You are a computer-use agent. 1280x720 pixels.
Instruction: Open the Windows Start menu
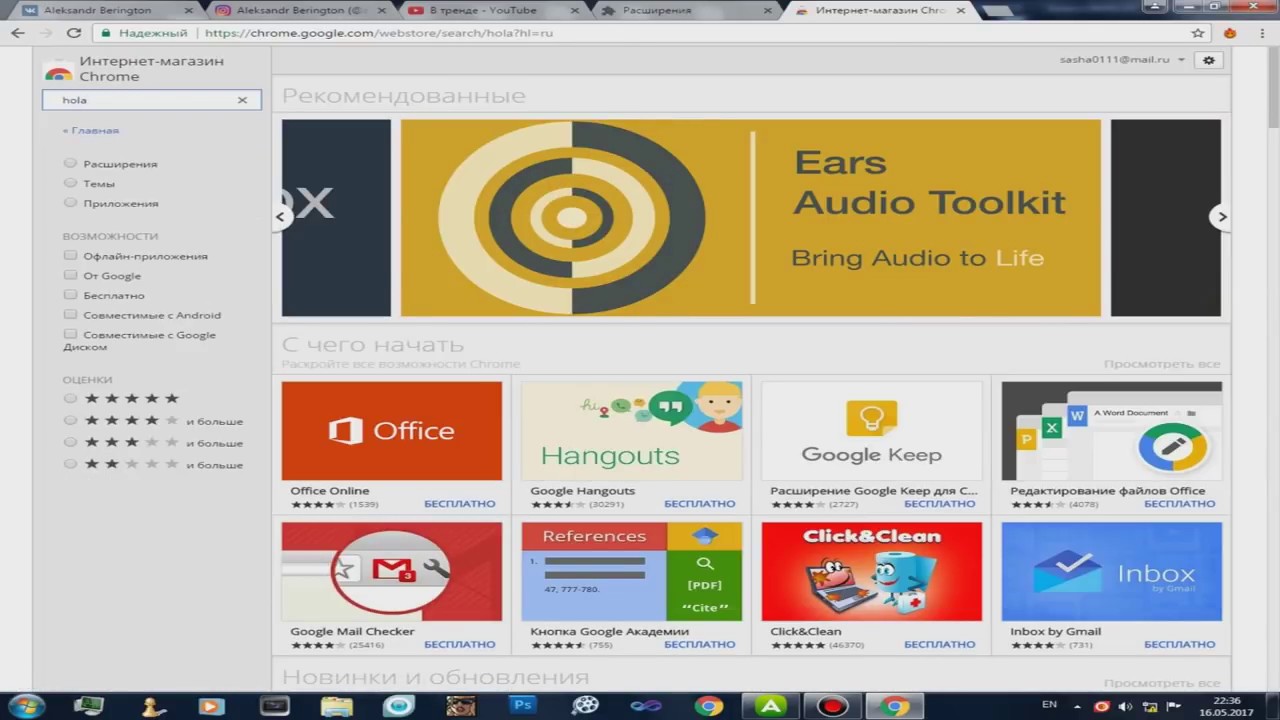click(26, 706)
